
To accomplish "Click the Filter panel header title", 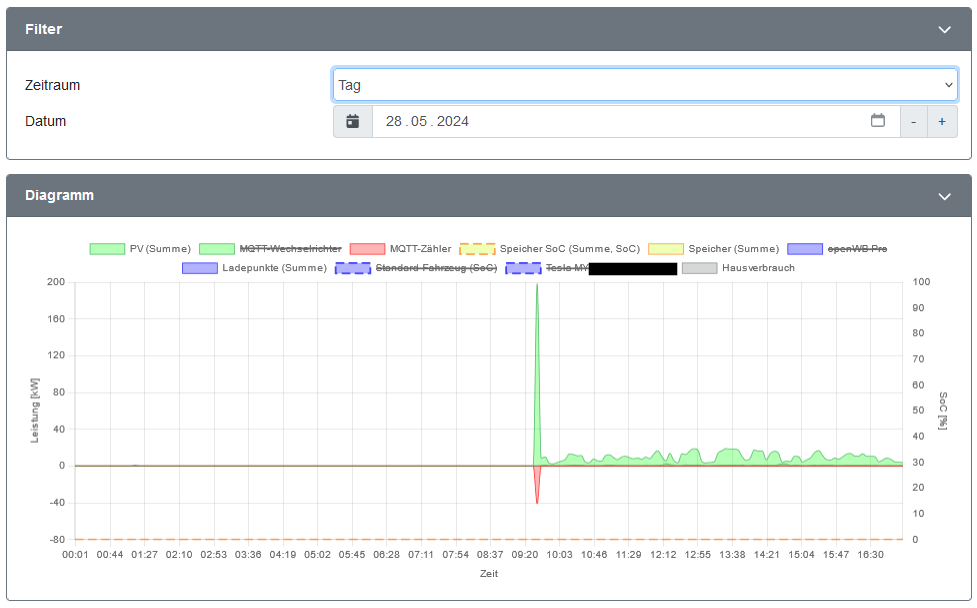I will (44, 29).
